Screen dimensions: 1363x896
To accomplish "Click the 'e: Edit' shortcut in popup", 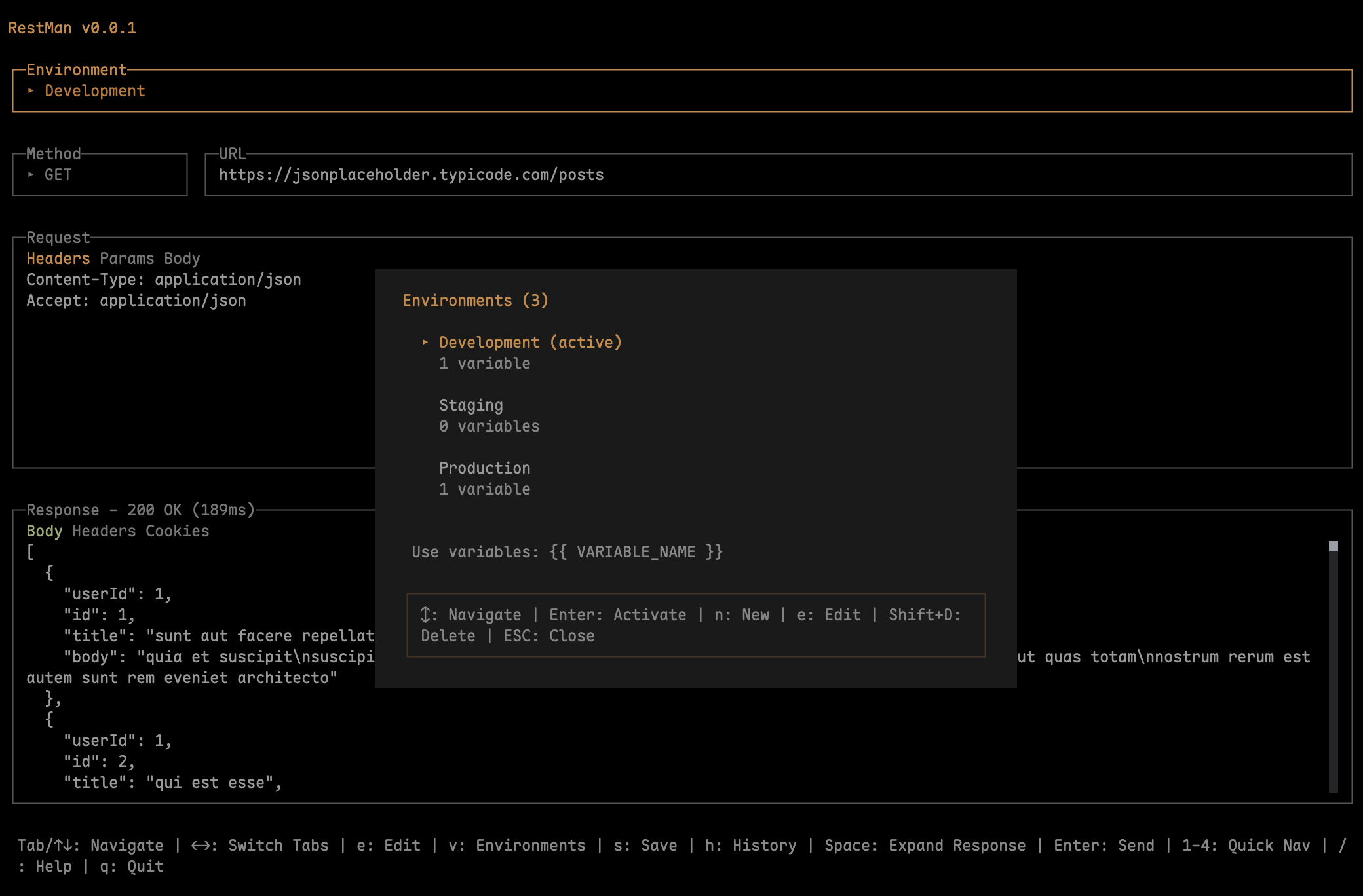I will pyautogui.click(x=828, y=615).
